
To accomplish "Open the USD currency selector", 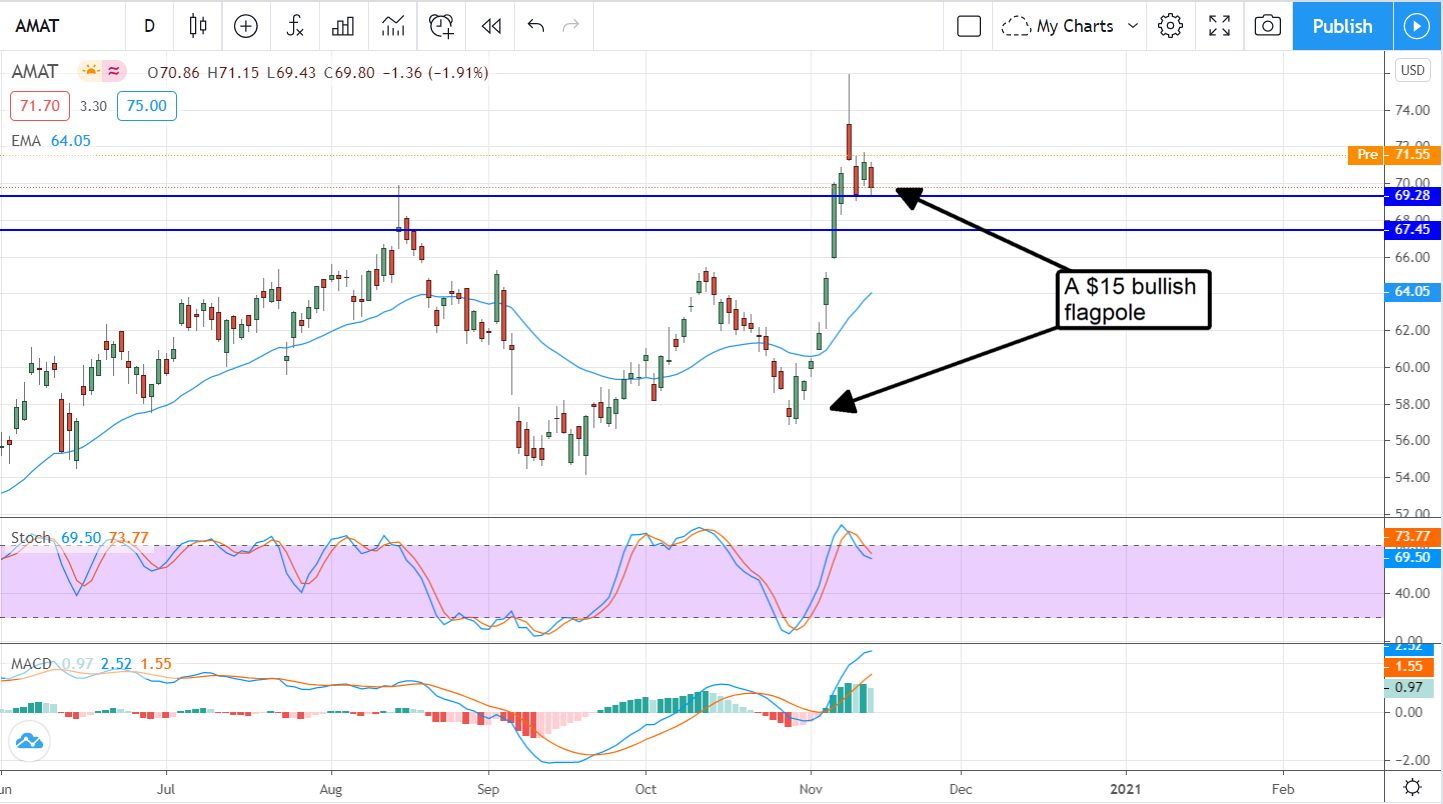I will [x=1413, y=70].
